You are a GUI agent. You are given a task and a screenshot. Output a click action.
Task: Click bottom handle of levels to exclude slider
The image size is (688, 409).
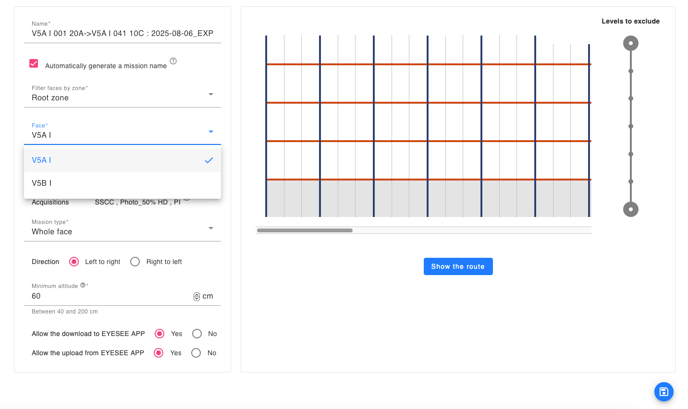pyautogui.click(x=630, y=210)
